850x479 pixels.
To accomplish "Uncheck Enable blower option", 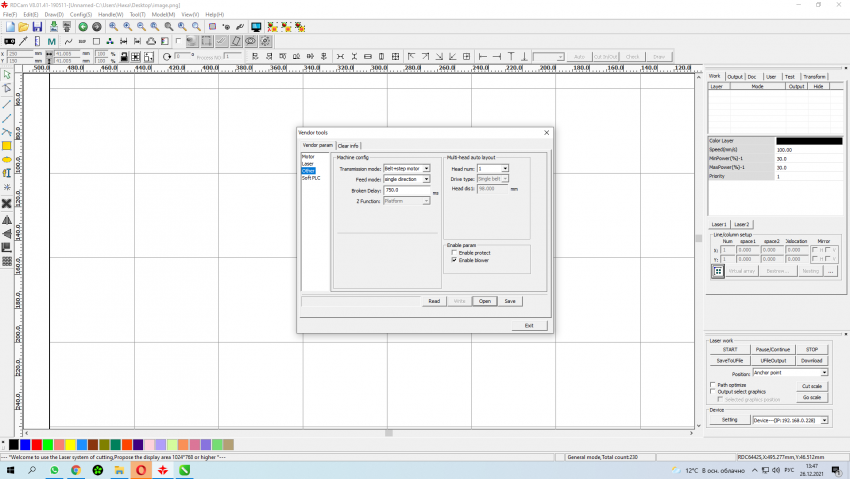I will tap(454, 260).
